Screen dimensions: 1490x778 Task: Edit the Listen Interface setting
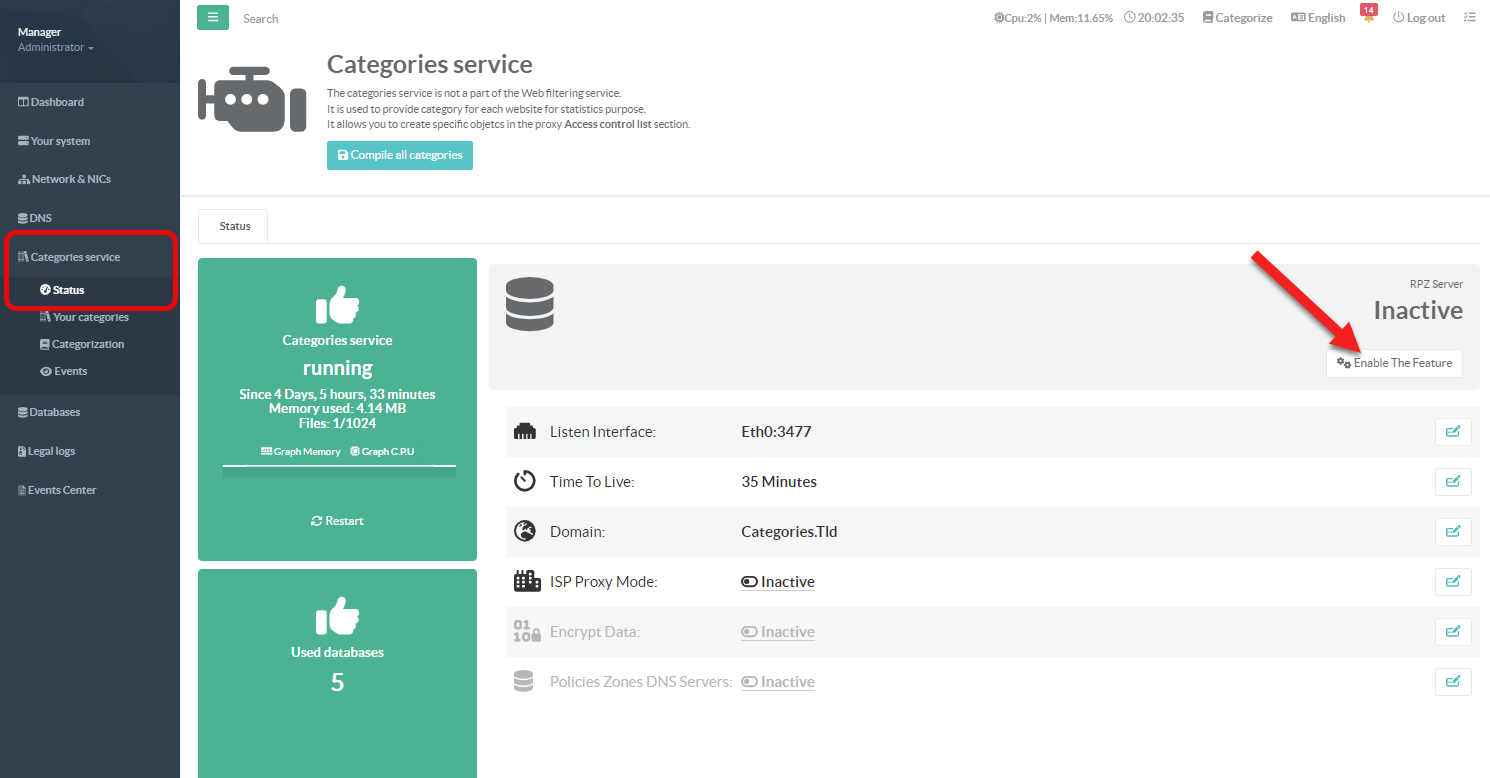(1453, 432)
